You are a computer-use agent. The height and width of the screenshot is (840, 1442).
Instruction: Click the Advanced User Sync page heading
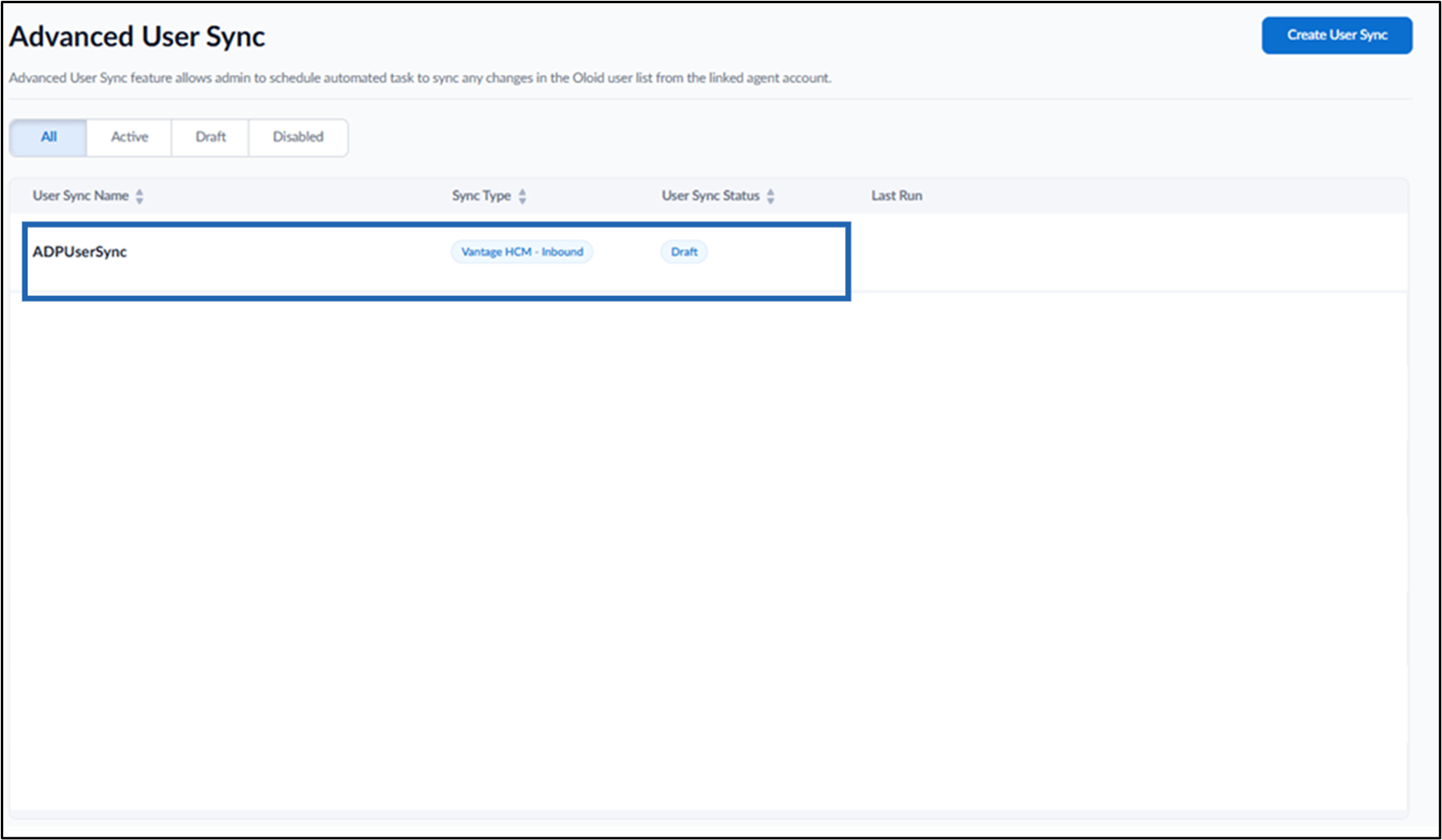point(137,36)
